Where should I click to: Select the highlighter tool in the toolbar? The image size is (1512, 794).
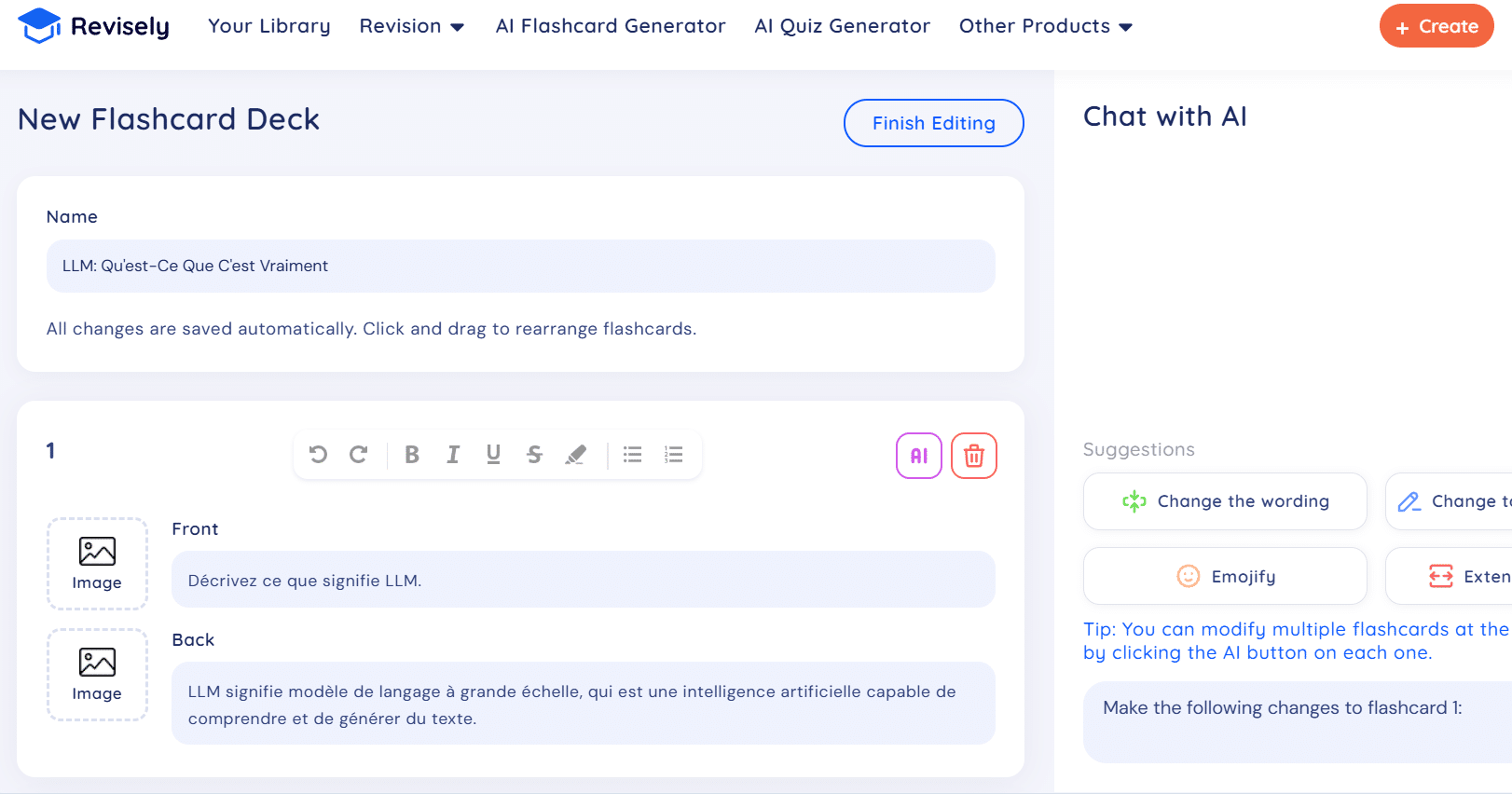coord(575,455)
